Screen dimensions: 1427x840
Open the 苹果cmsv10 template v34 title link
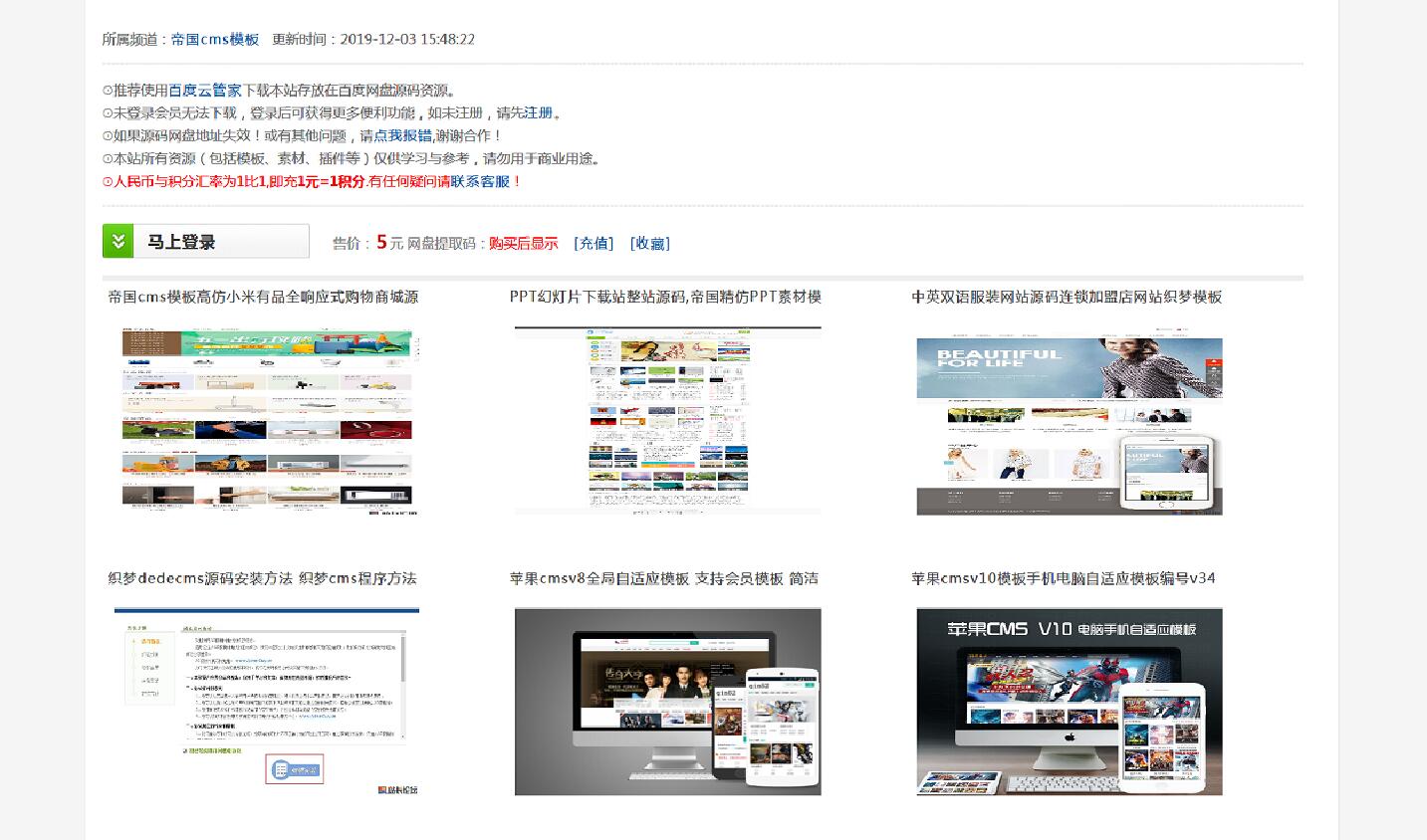[1063, 578]
